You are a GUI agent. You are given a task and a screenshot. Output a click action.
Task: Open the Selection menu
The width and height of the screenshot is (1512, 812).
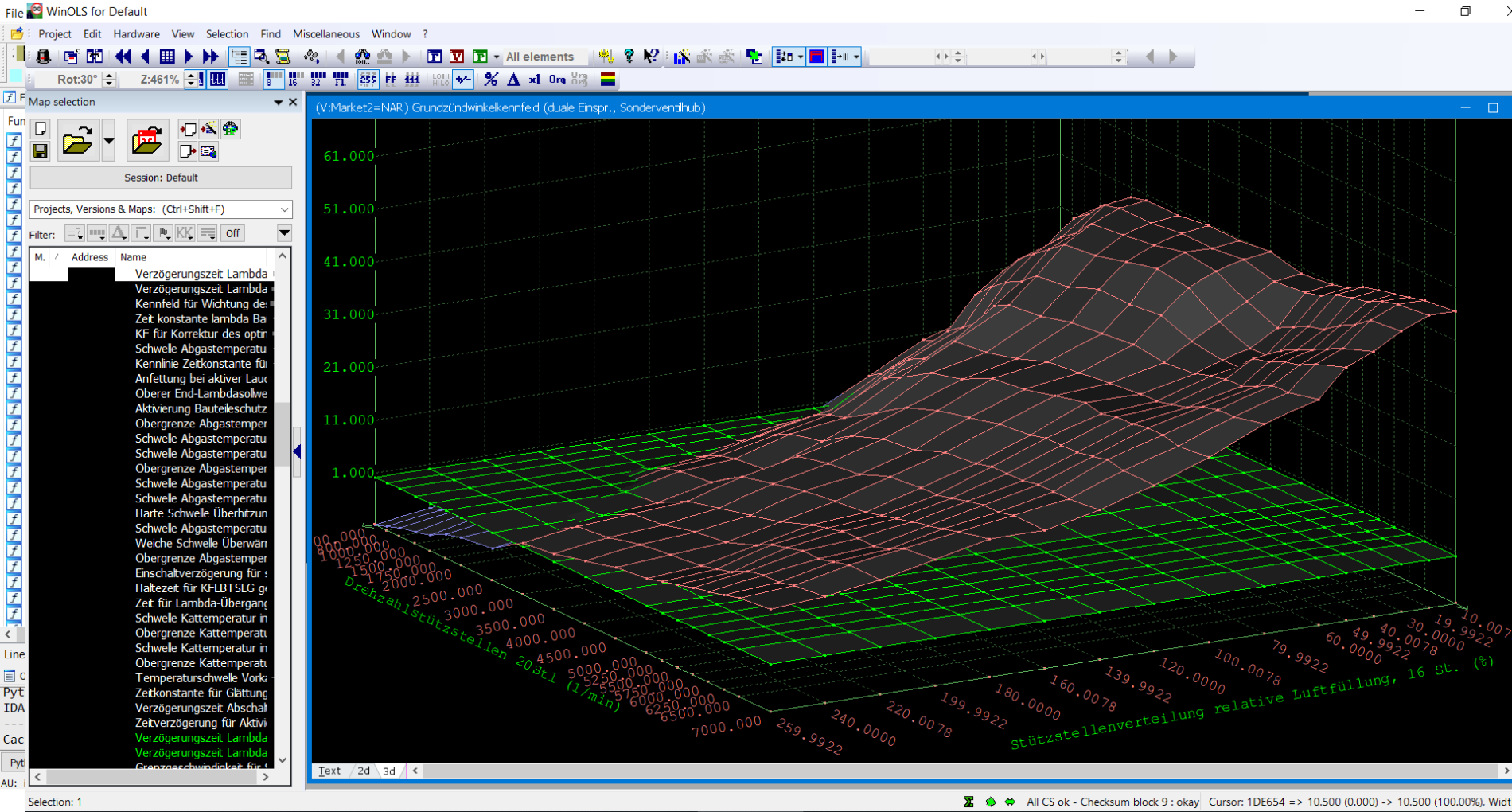pyautogui.click(x=227, y=34)
